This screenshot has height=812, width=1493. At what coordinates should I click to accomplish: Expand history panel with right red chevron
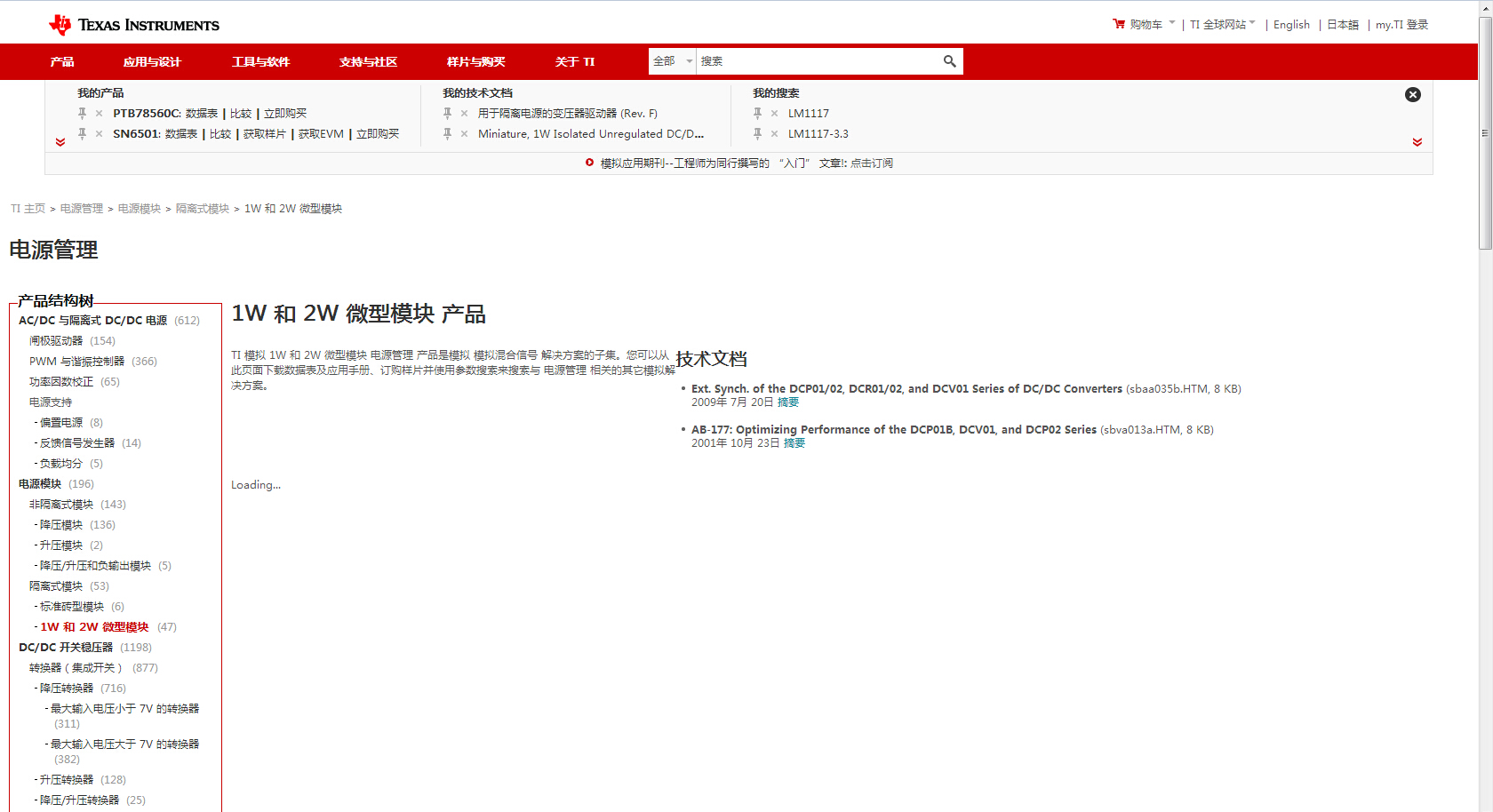(1417, 142)
